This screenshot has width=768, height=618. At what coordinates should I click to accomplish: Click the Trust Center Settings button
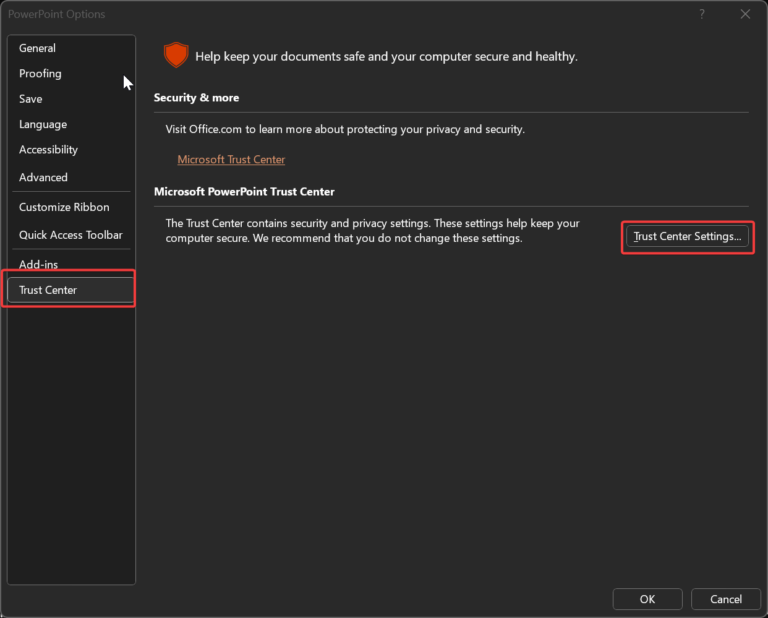[687, 237]
